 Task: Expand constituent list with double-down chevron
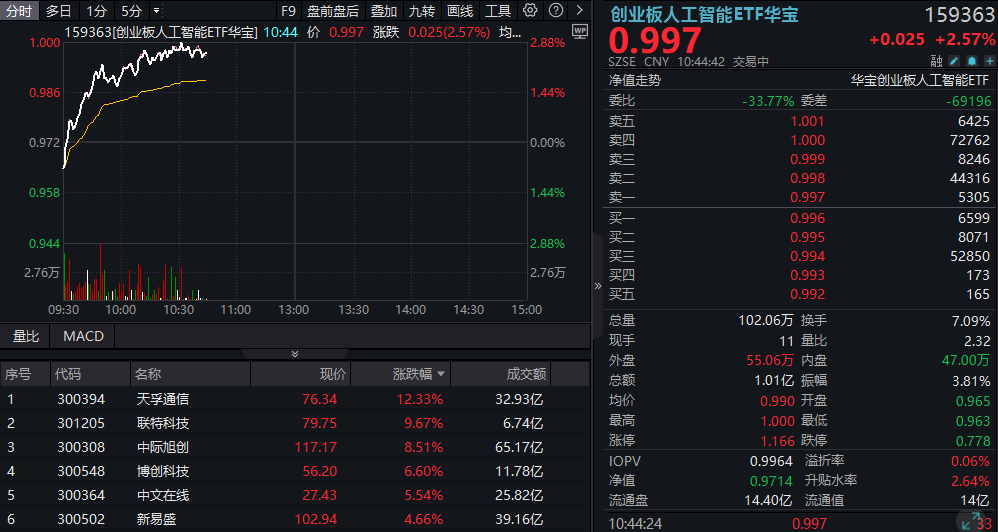(x=294, y=354)
